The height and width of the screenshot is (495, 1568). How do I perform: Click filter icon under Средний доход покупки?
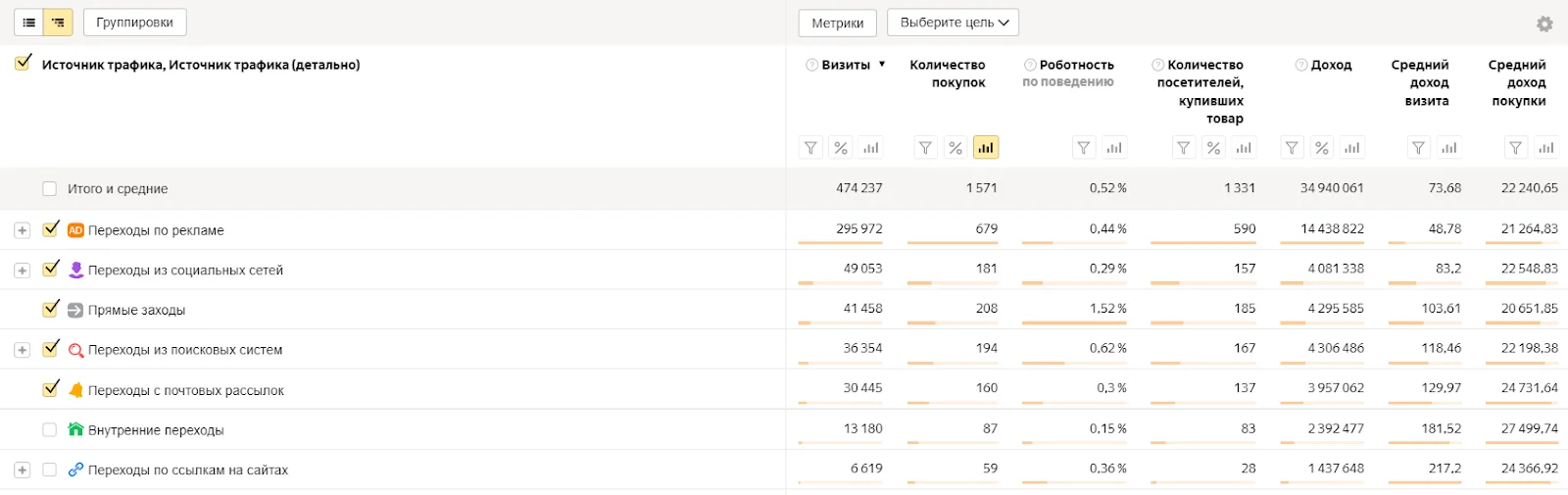coord(1515,148)
